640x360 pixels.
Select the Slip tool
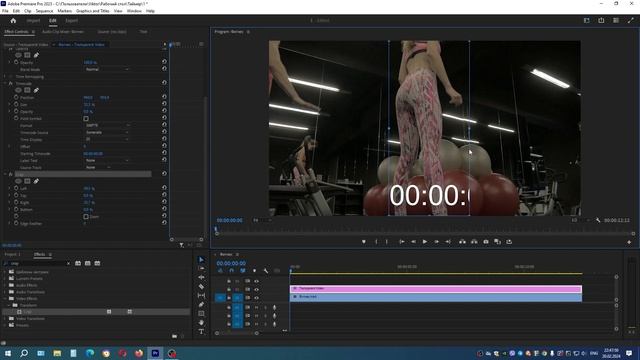click(201, 296)
